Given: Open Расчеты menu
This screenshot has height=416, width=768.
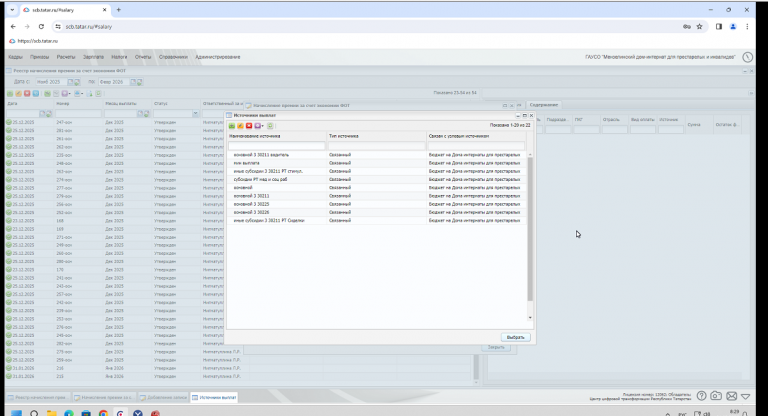Looking at the screenshot, I should [x=66, y=57].
